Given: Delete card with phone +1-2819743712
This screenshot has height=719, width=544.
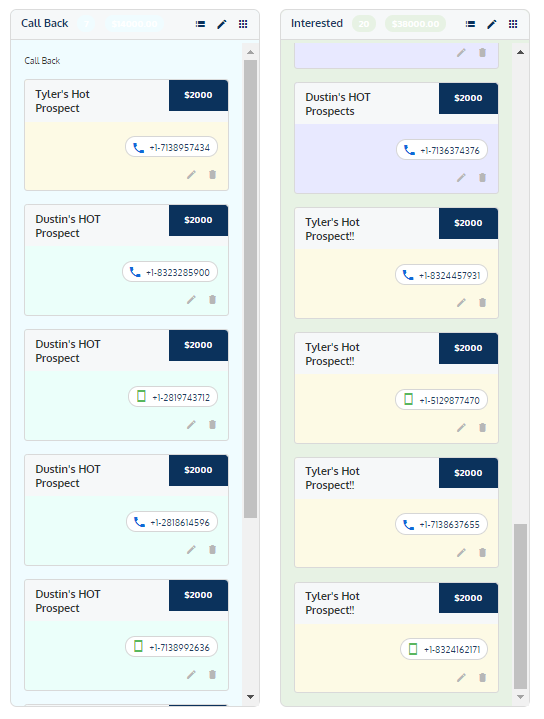Looking at the screenshot, I should (212, 424).
